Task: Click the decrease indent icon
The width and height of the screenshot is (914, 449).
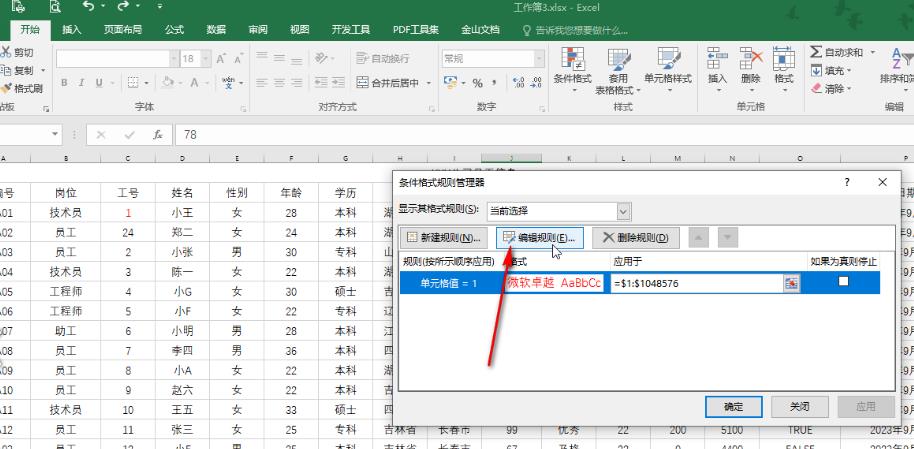Action: pyautogui.click(x=321, y=83)
